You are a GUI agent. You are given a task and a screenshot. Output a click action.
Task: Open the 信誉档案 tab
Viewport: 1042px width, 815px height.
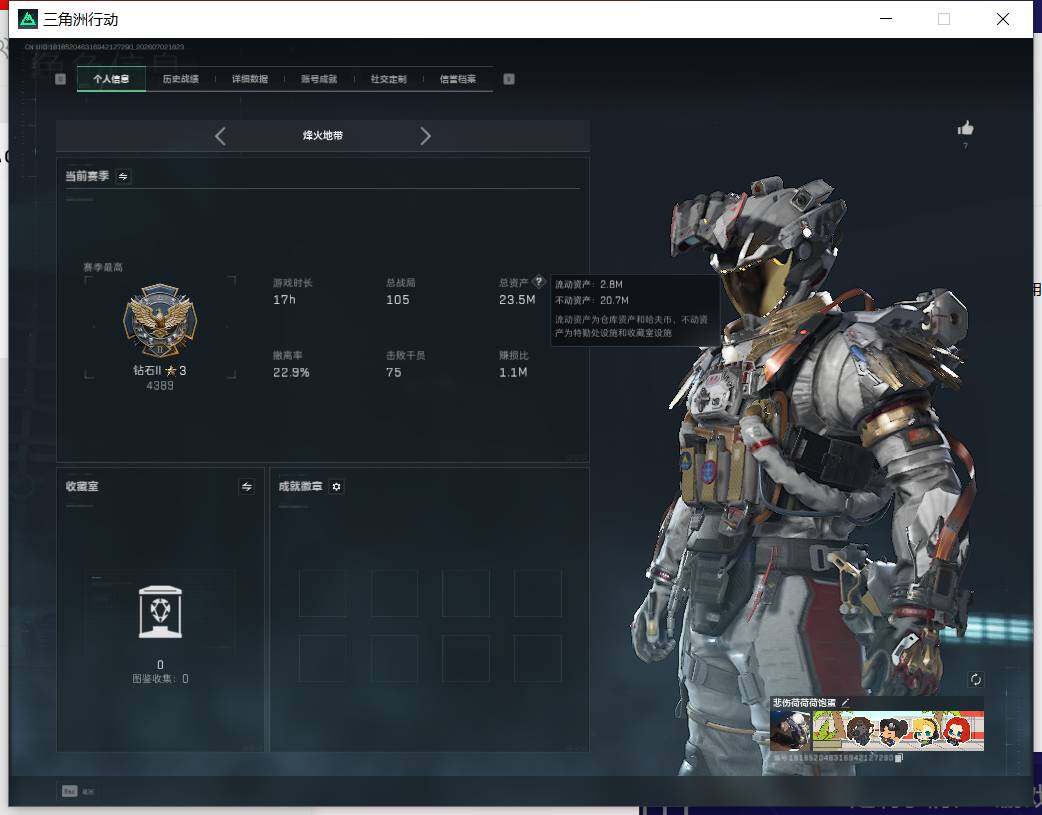click(x=458, y=79)
